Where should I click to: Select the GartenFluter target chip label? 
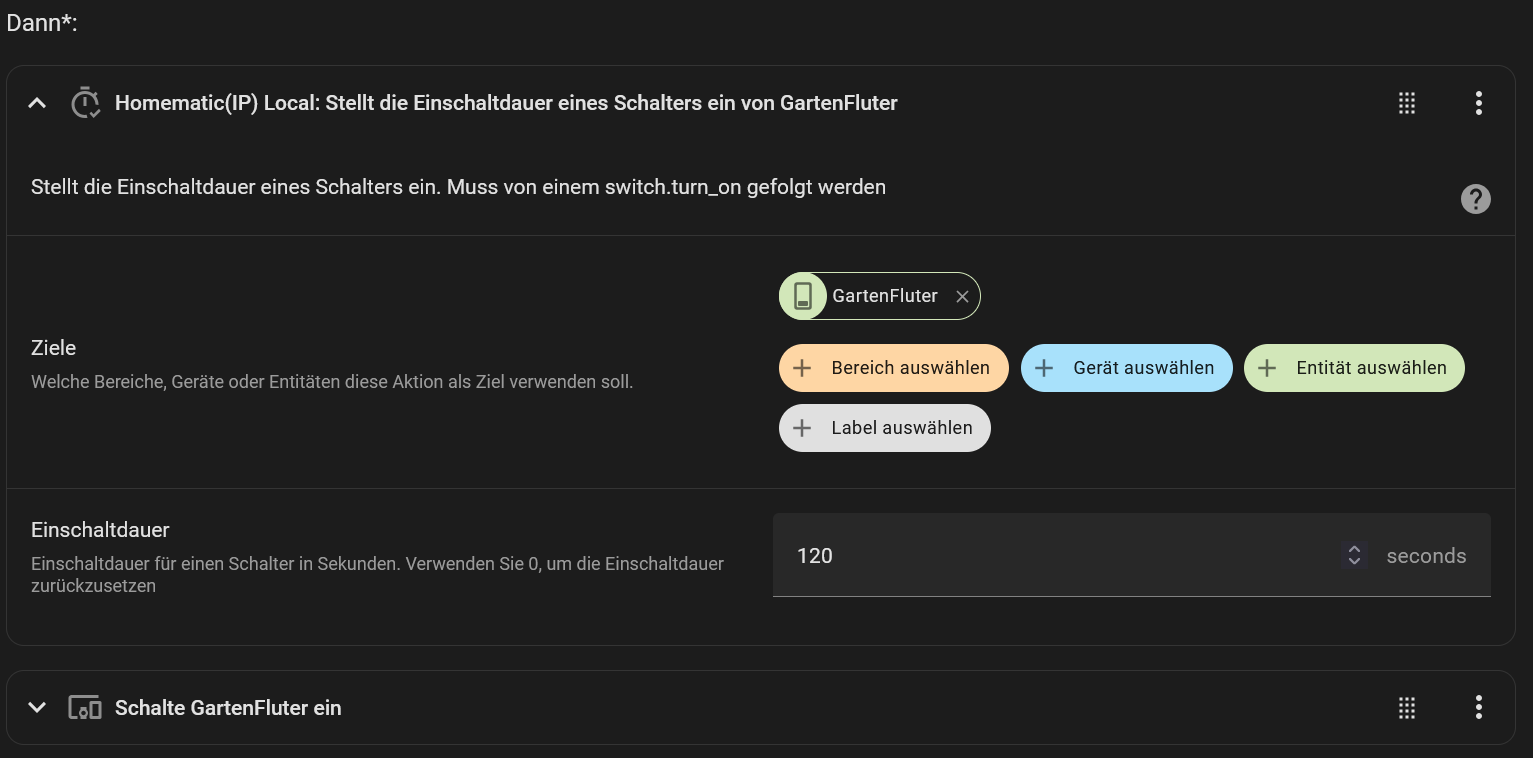pyautogui.click(x=884, y=296)
